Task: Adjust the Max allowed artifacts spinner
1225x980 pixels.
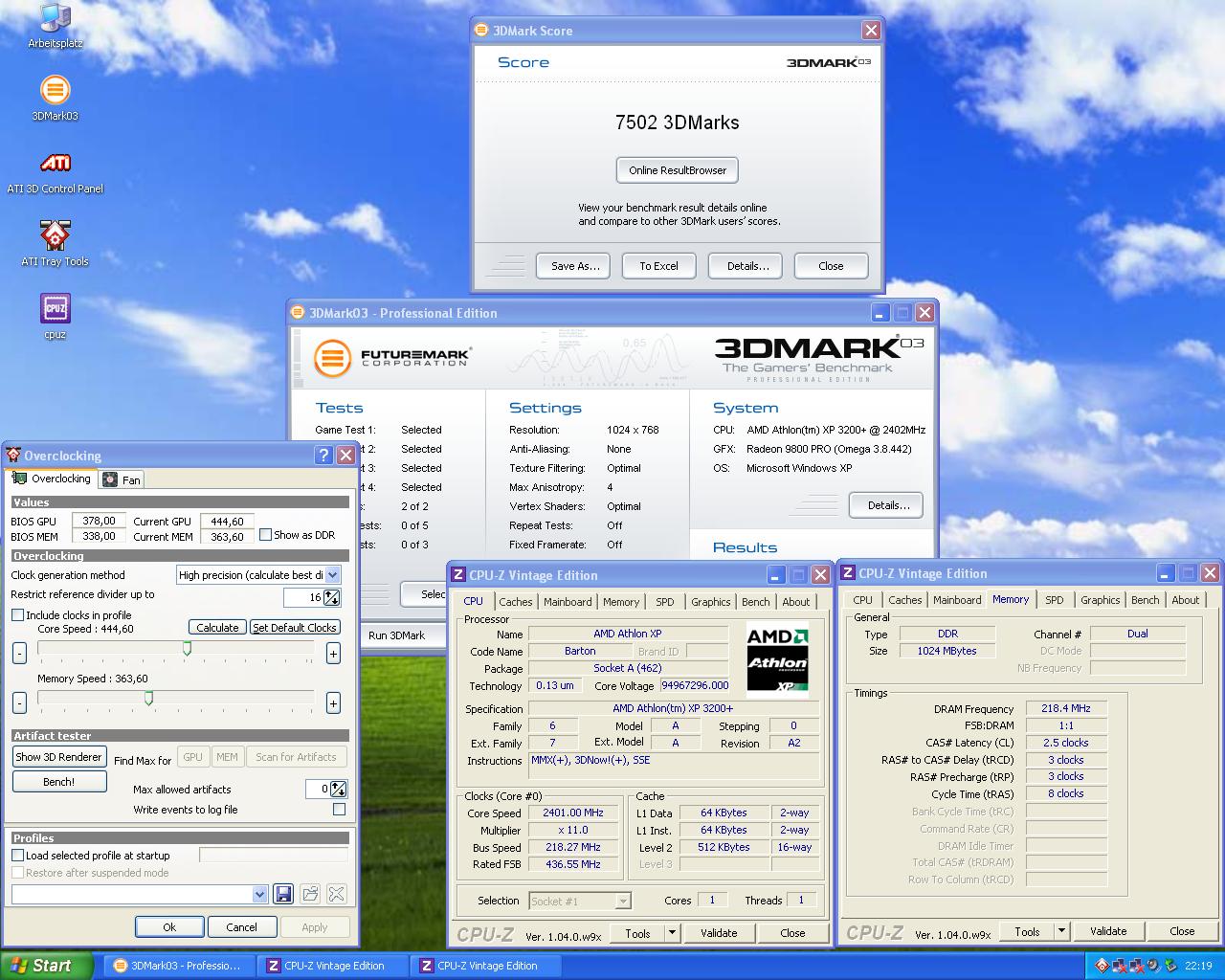Action: coord(338,790)
